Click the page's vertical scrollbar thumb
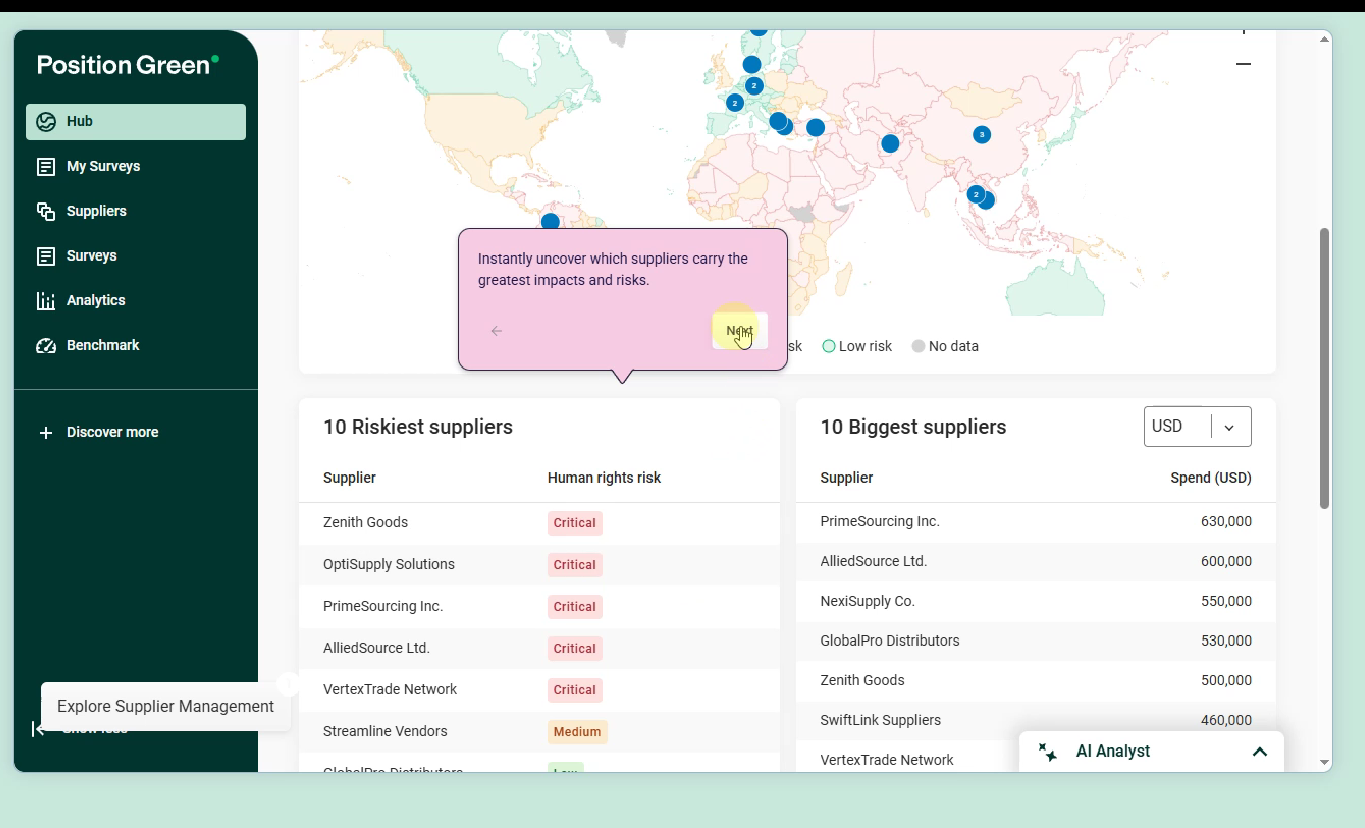Screen dimensions: 1365x828 pos(1325,368)
